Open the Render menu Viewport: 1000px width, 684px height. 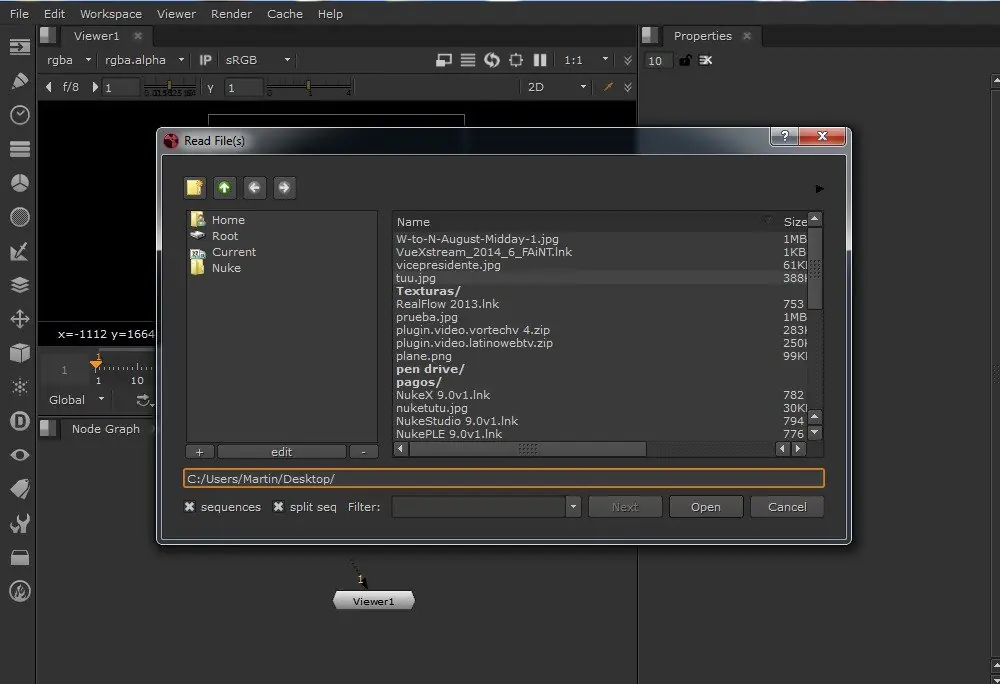point(231,14)
